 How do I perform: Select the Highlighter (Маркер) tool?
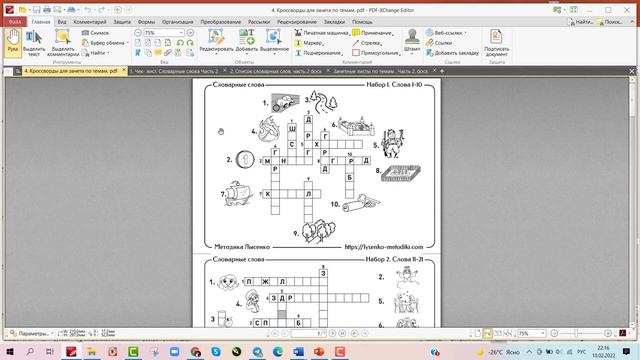click(309, 42)
